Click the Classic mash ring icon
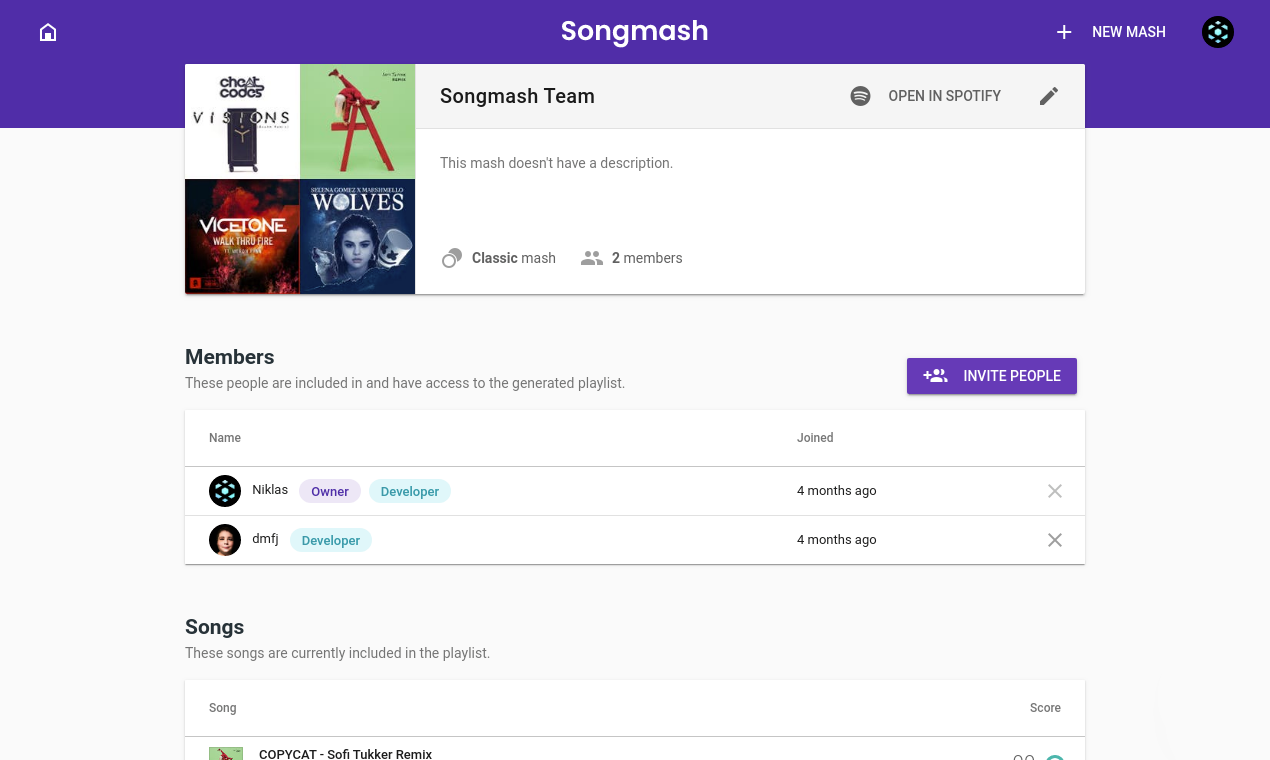Image resolution: width=1270 pixels, height=760 pixels. tap(451, 258)
